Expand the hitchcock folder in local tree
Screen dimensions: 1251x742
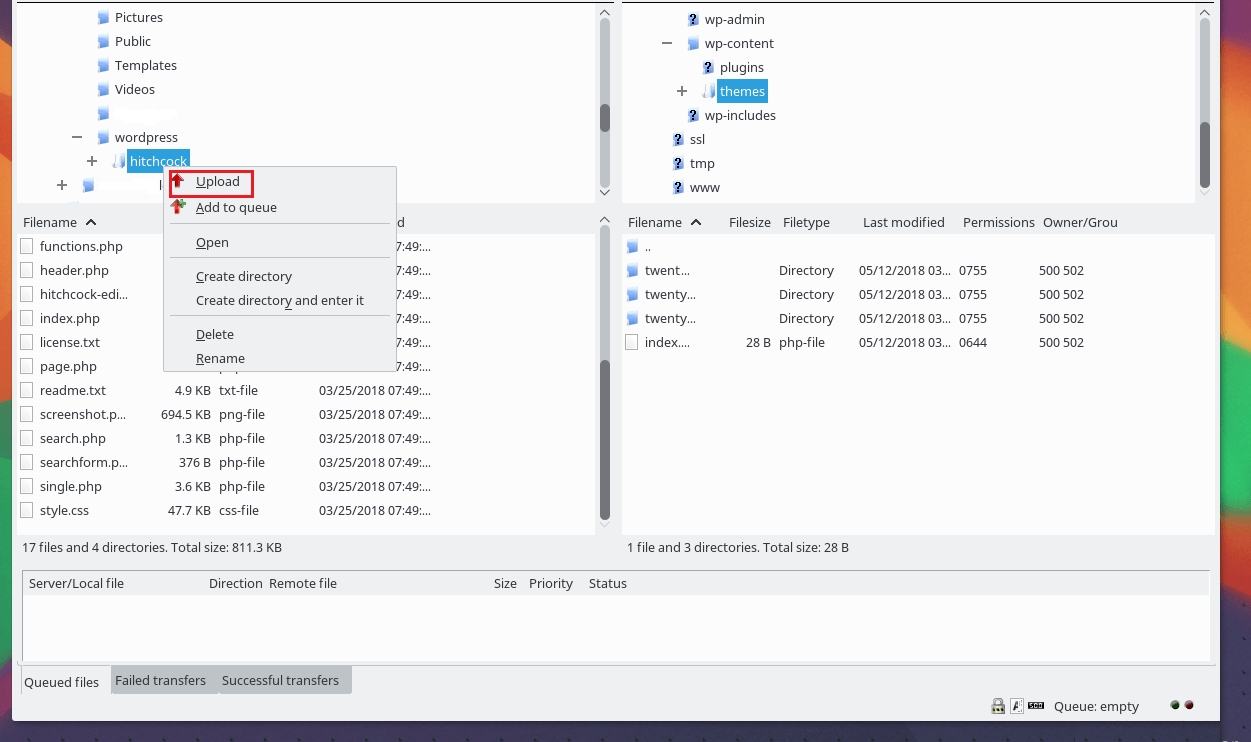[91, 160]
